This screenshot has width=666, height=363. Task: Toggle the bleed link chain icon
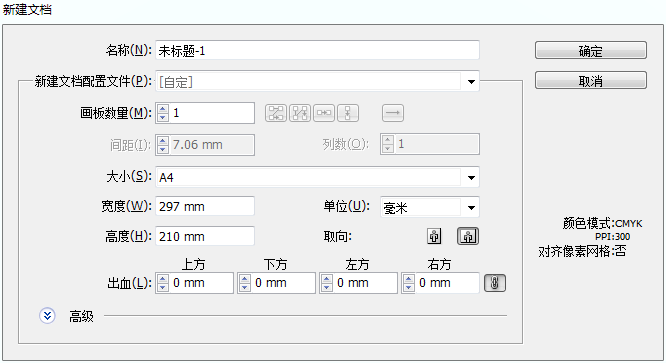(x=495, y=283)
